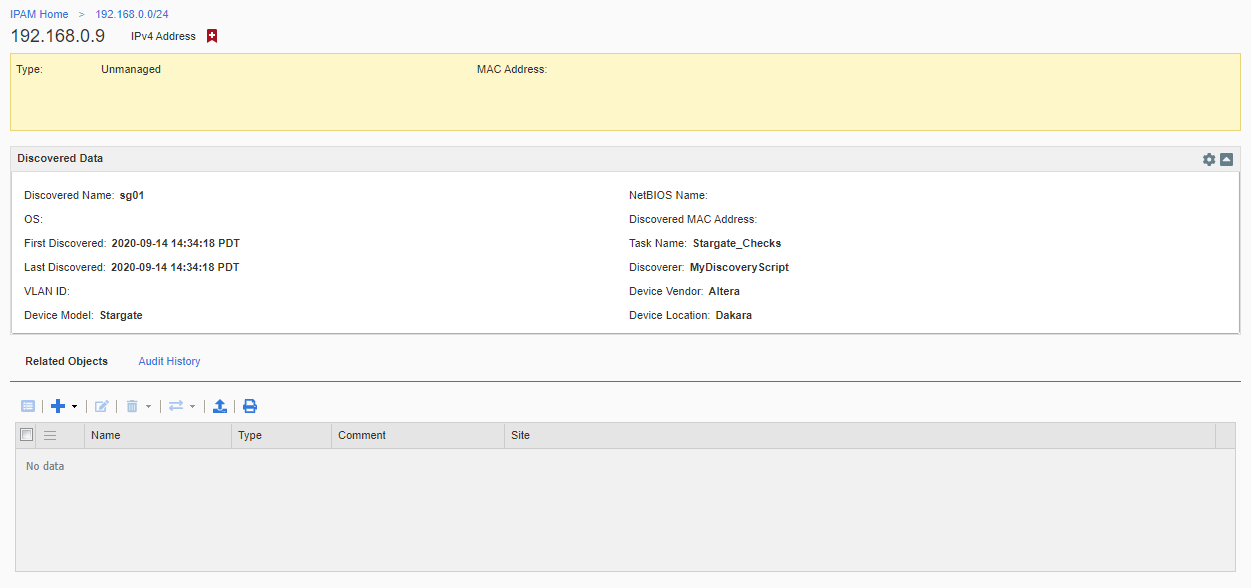Collapse the Discovered Data panel
Screen dimensions: 1251x588
click(1226, 159)
